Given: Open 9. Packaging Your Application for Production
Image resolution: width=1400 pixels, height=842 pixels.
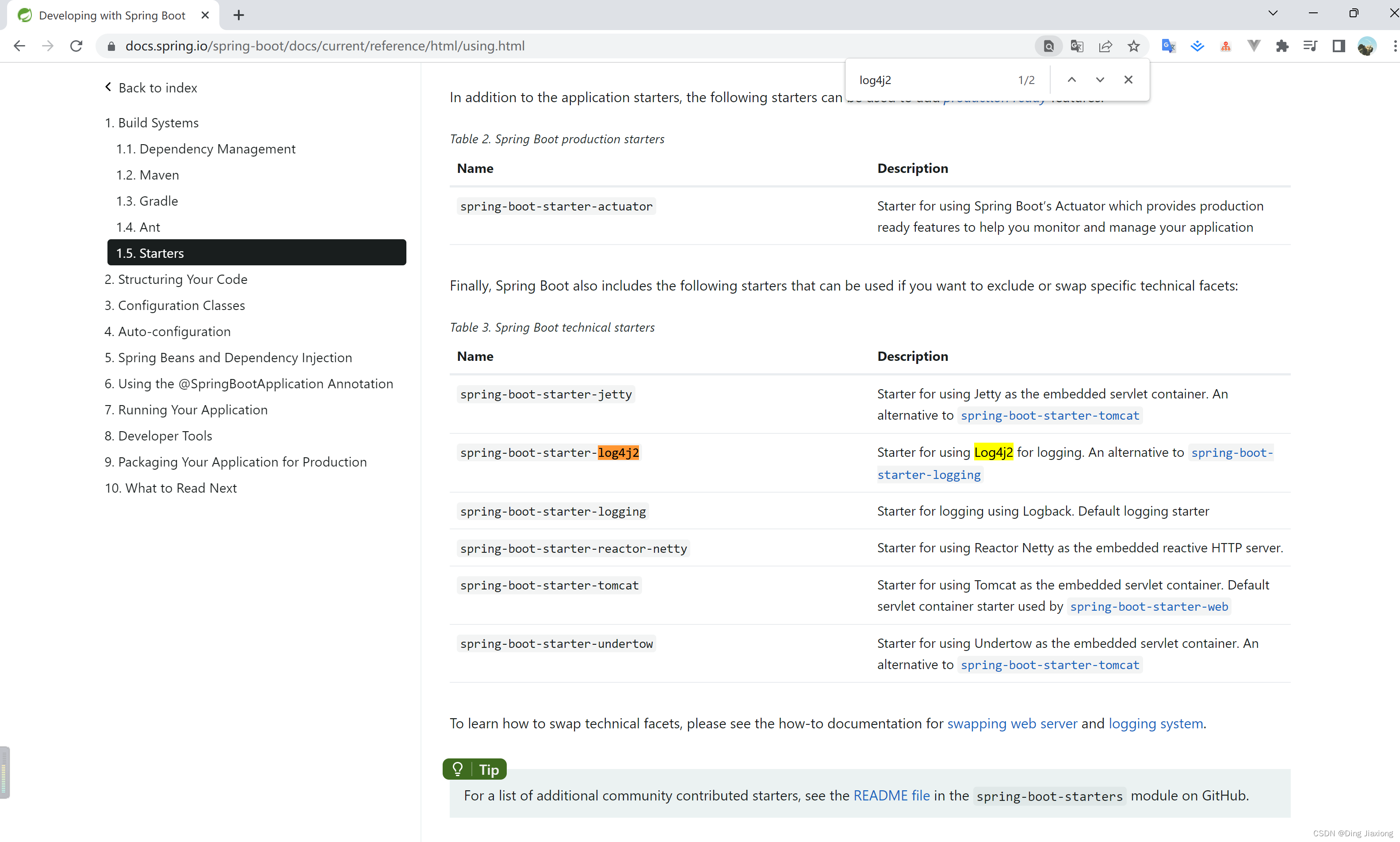Looking at the screenshot, I should pos(235,463).
